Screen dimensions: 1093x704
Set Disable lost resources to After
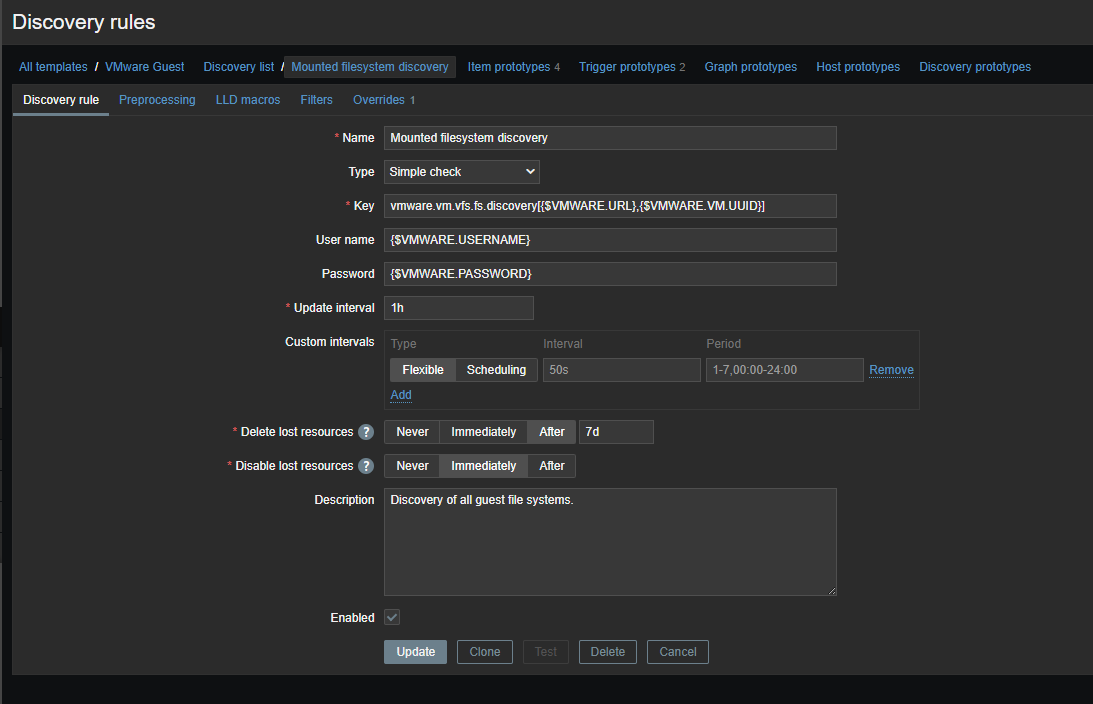point(552,466)
